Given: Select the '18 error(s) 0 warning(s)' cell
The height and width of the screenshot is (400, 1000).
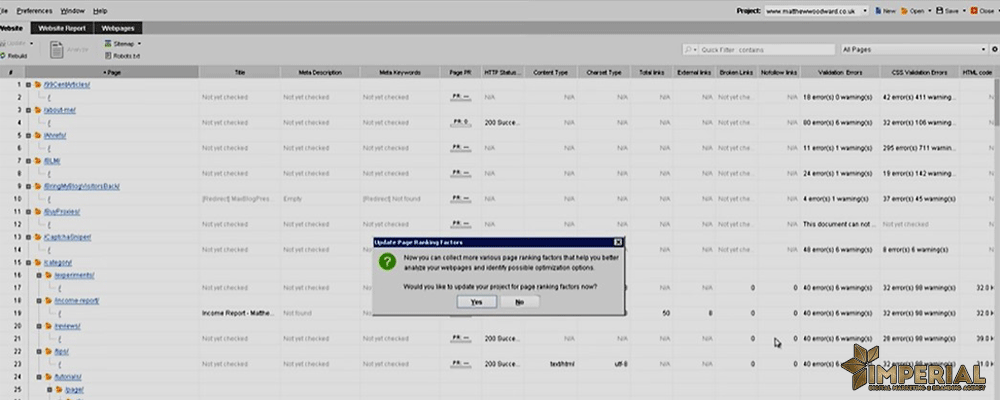Looking at the screenshot, I should [841, 97].
